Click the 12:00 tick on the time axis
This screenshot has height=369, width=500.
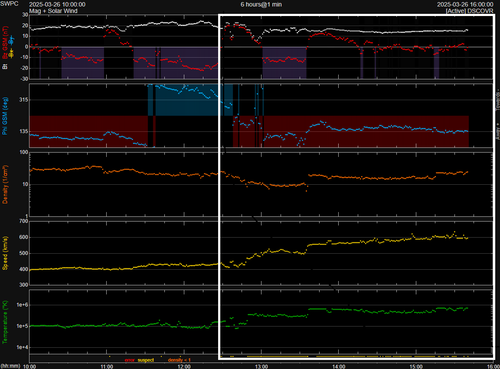pos(184,366)
